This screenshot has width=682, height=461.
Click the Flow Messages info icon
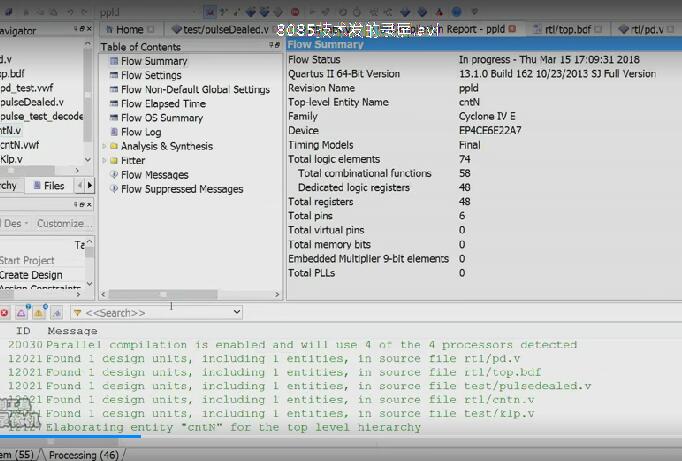click(x=114, y=175)
